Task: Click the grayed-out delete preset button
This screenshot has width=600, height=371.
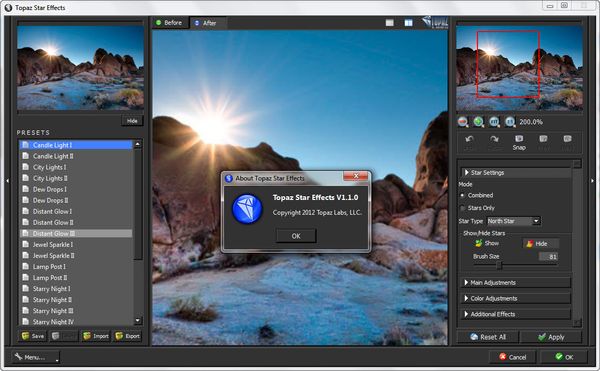Action: 64,336
